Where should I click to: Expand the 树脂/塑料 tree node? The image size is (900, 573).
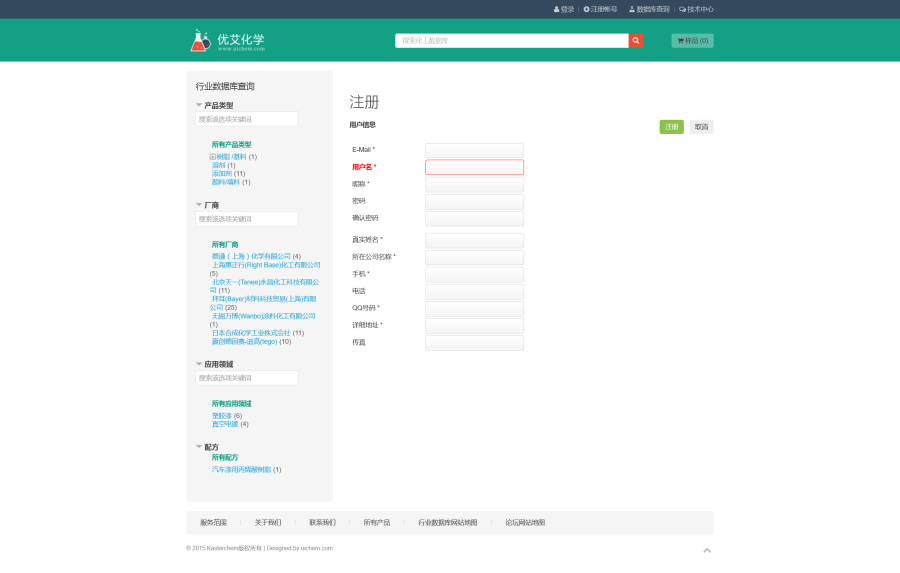pos(212,157)
